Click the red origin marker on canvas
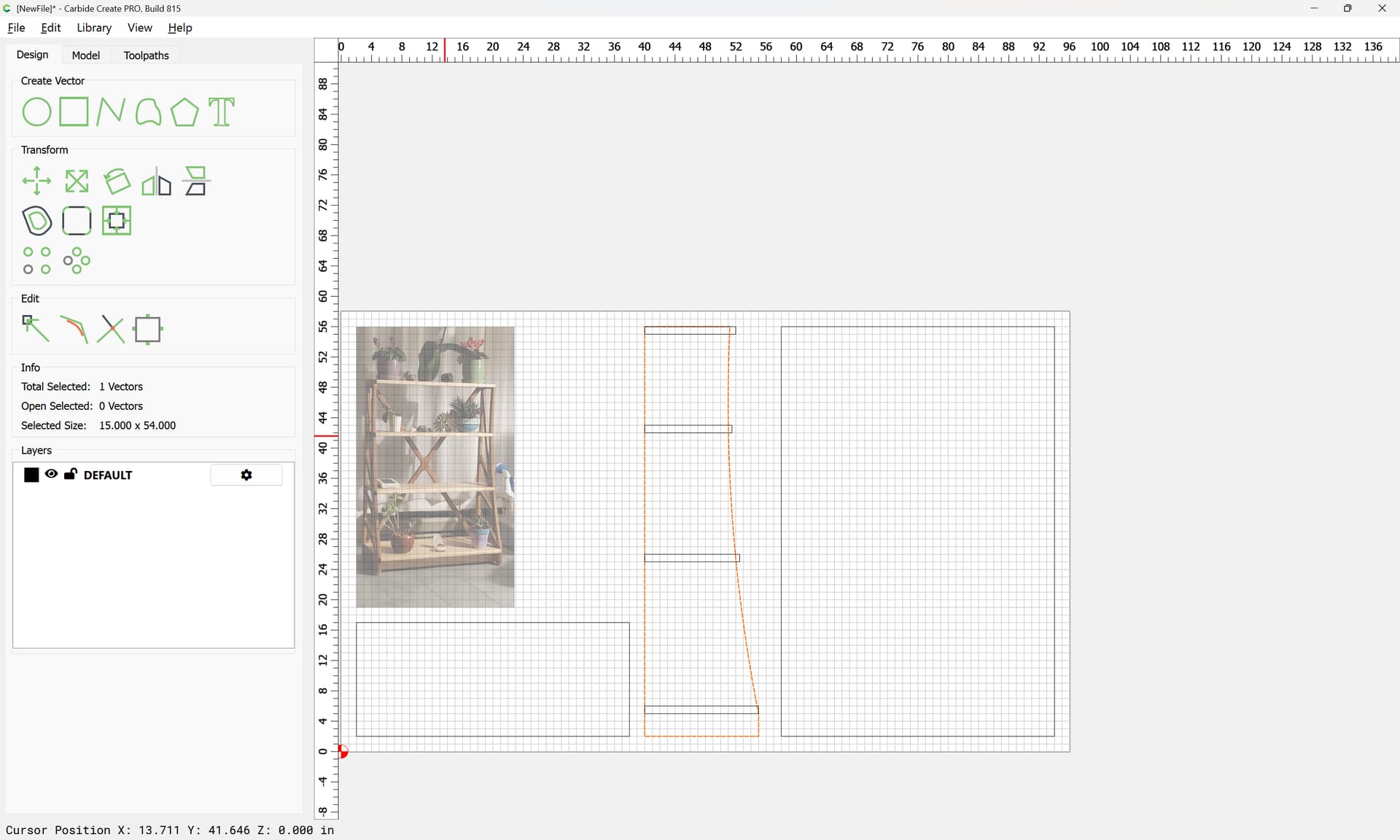 (343, 752)
